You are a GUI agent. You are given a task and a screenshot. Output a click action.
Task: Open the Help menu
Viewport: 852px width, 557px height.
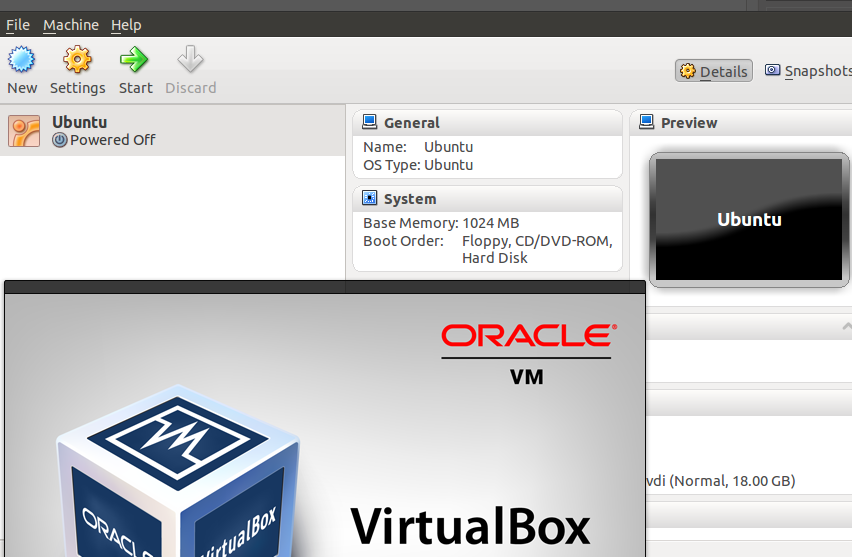coord(126,25)
